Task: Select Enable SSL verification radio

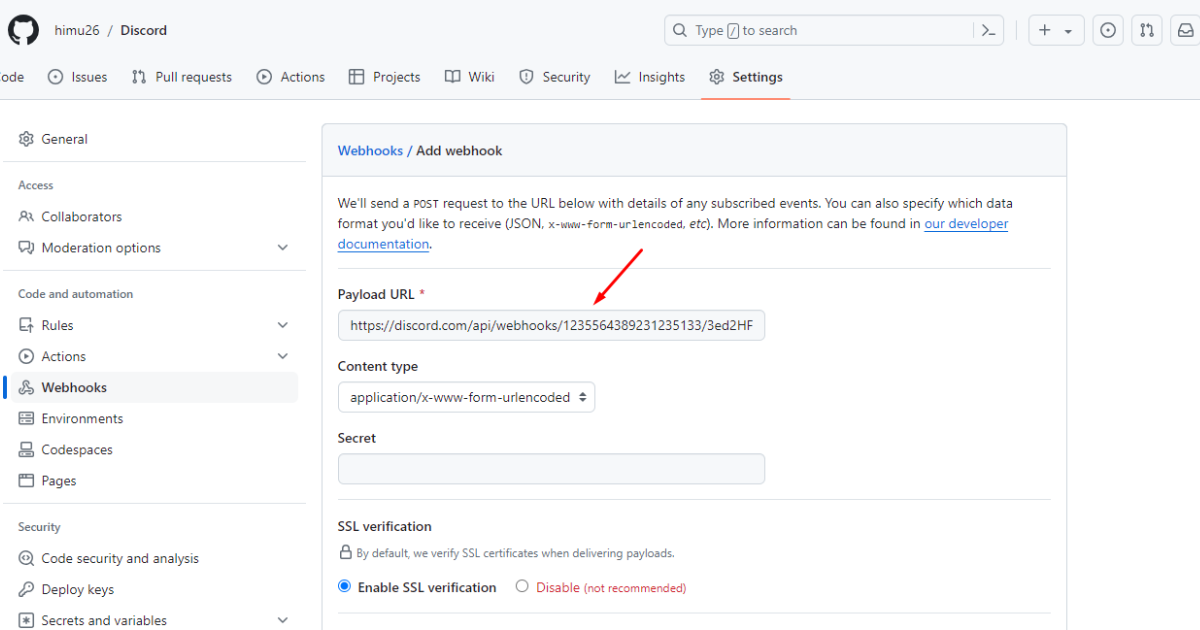Action: 345,586
